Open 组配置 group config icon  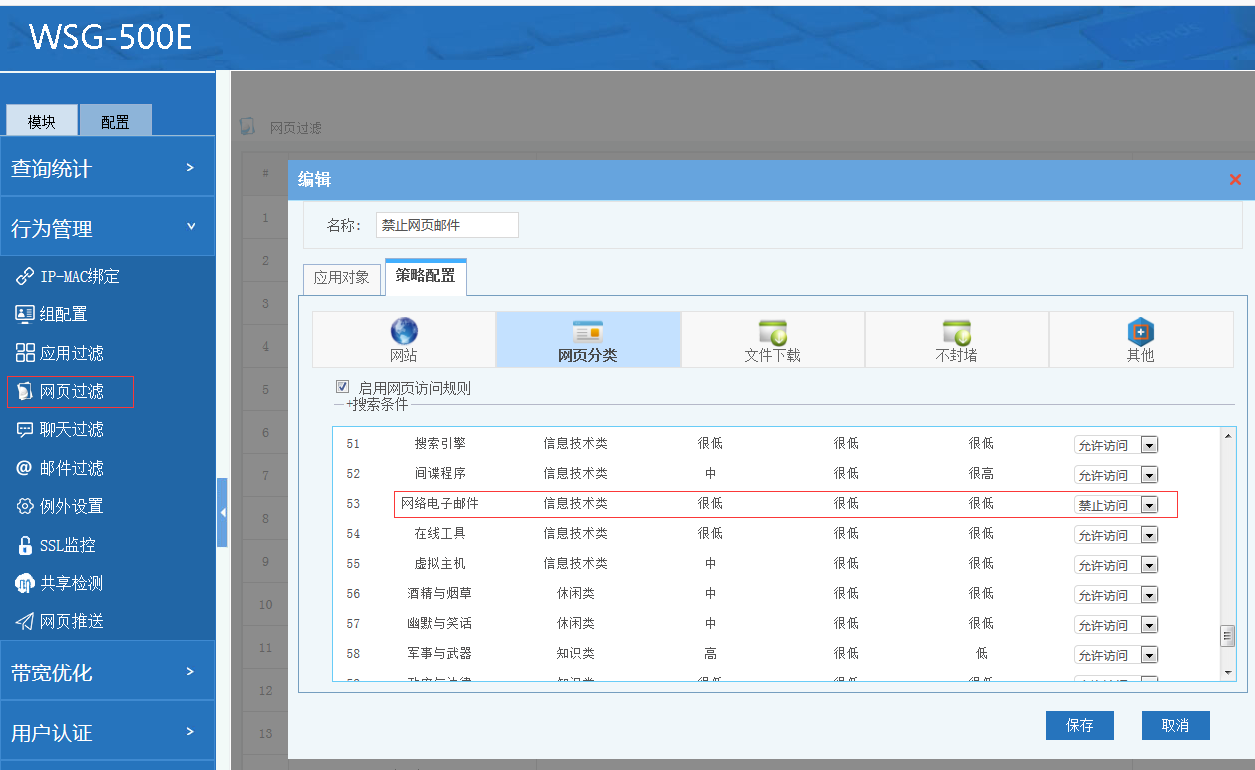click(25, 314)
